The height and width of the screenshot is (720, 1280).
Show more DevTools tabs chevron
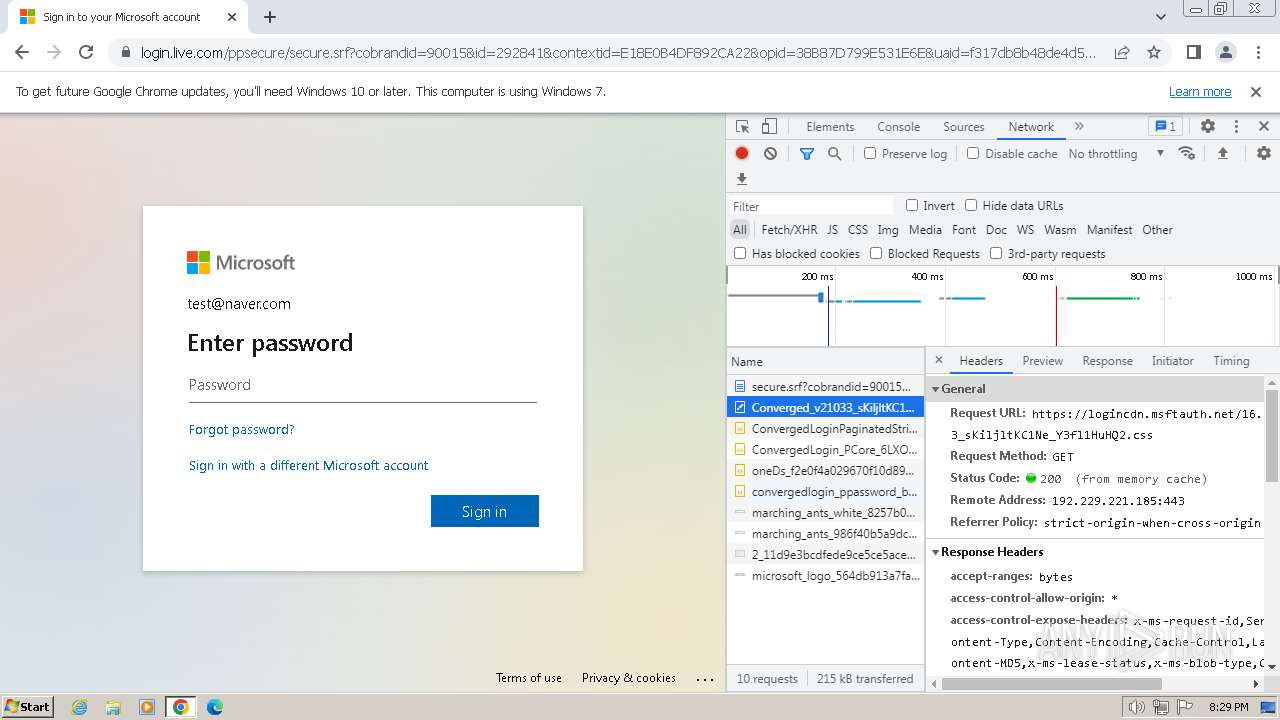tap(1079, 127)
